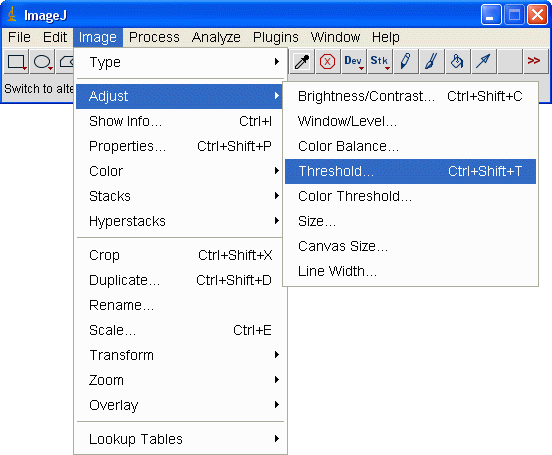Pick the Color Picker eyedropper tool
This screenshot has width=552, height=455.
point(302,62)
